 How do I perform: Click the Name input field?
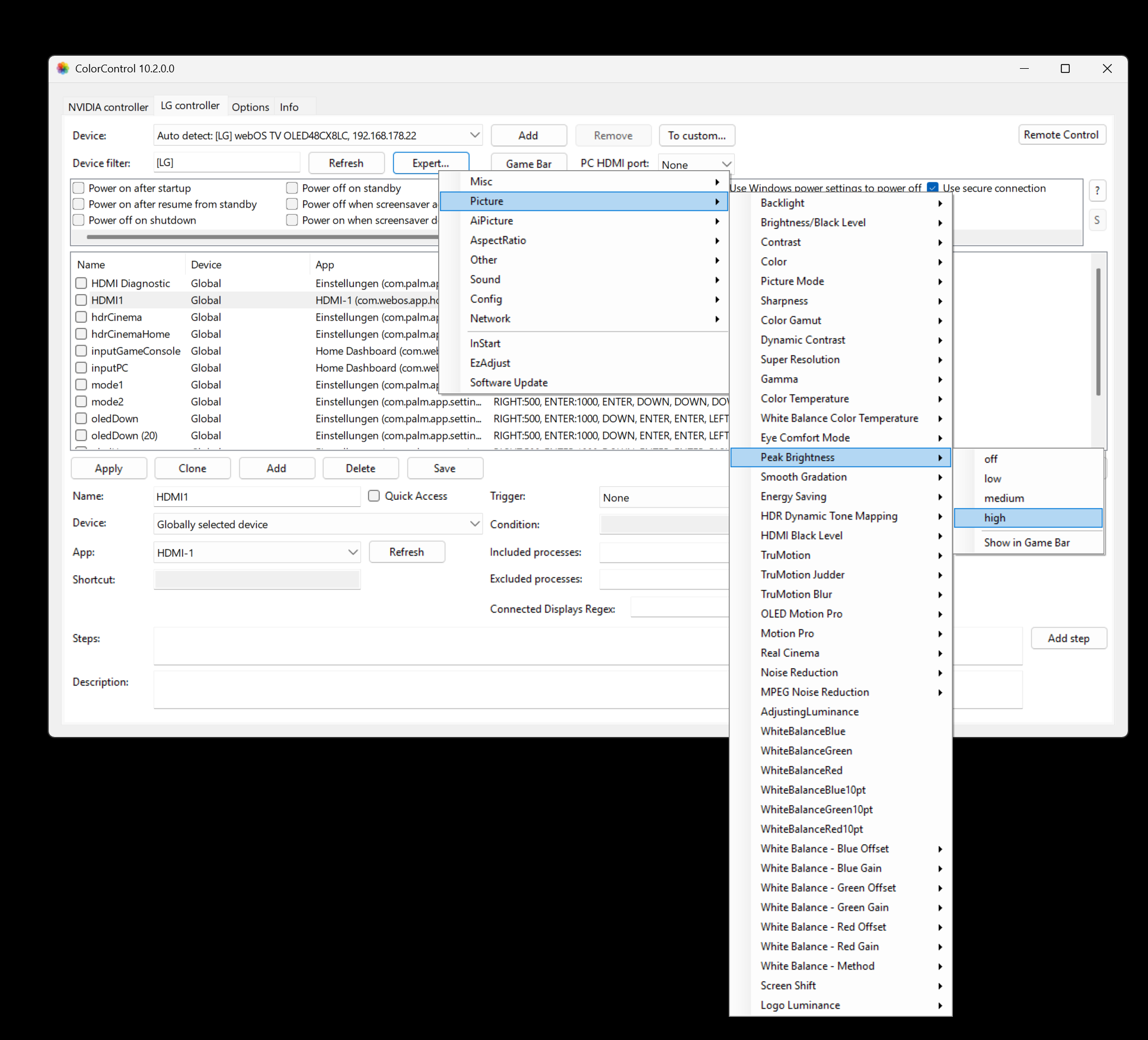coord(256,497)
